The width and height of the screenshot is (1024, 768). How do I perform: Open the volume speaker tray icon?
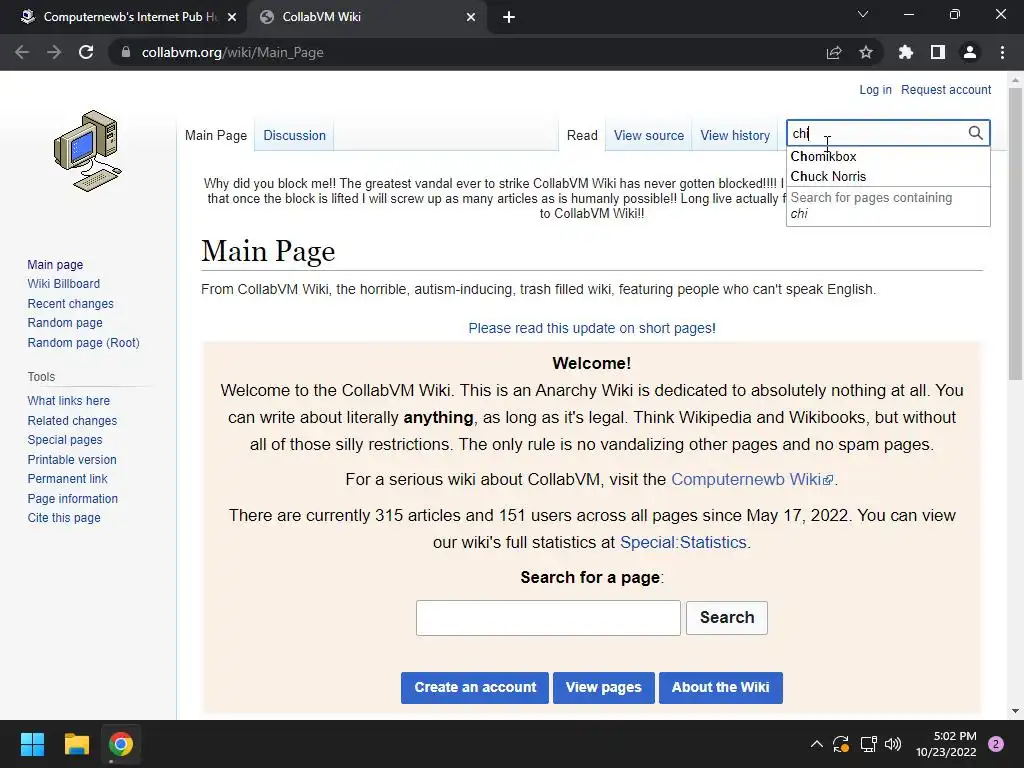(893, 744)
